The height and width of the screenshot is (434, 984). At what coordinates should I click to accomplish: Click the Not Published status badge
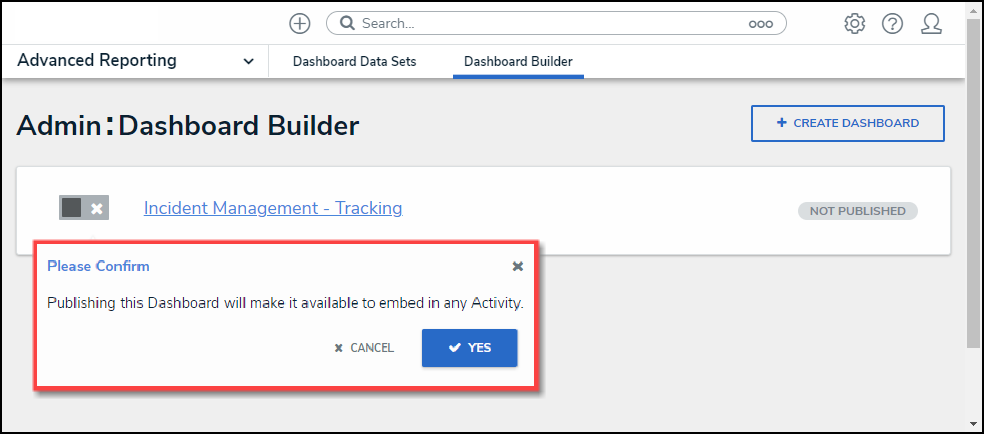tap(857, 211)
